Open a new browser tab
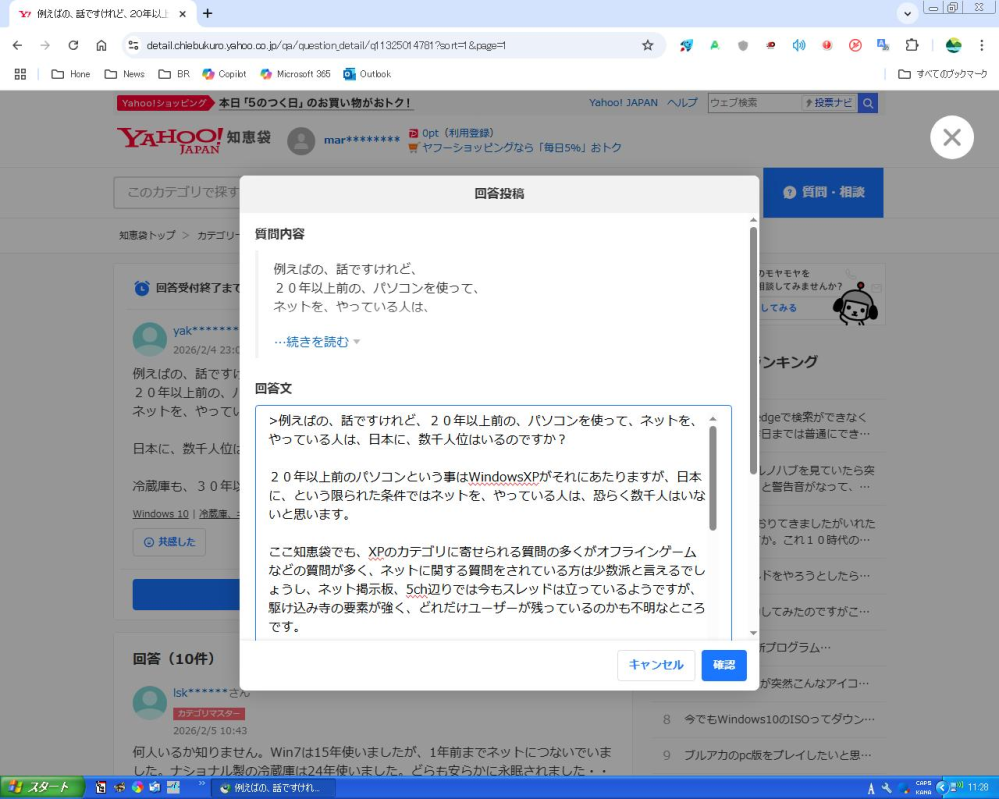Screen dimensions: 999x799 (x=208, y=13)
